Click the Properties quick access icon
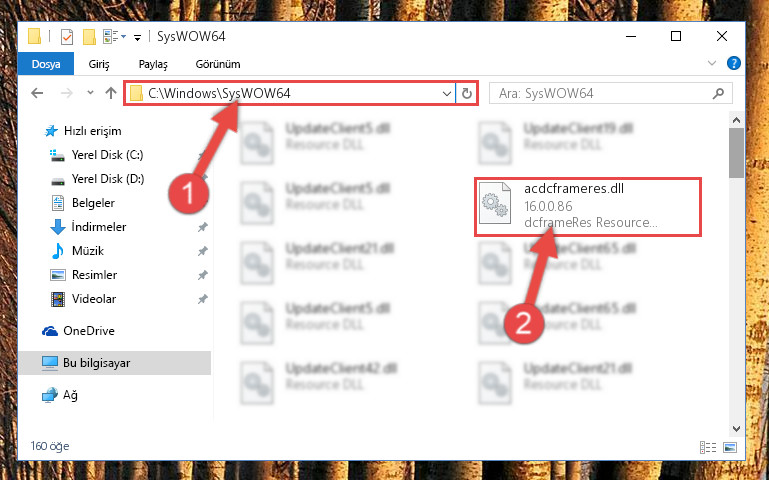Screen dimensions: 769x480 (67, 37)
